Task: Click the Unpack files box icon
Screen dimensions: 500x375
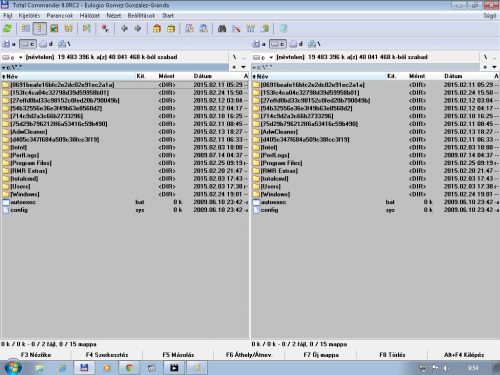Action: [x=171, y=29]
